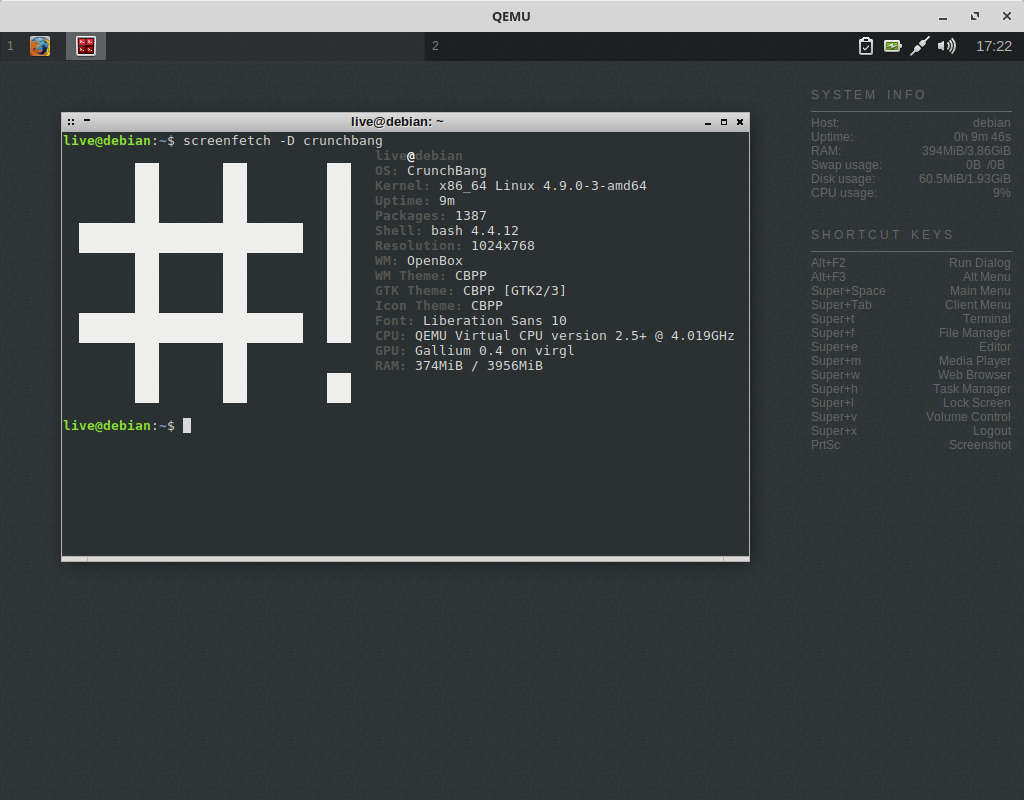Click the "Alt+F2" shortcut entry

(828, 263)
